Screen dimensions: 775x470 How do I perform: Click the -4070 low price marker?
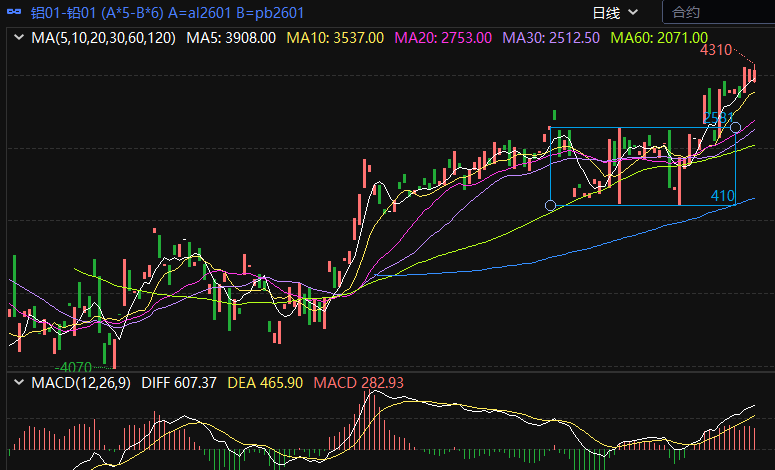pyautogui.click(x=73, y=367)
